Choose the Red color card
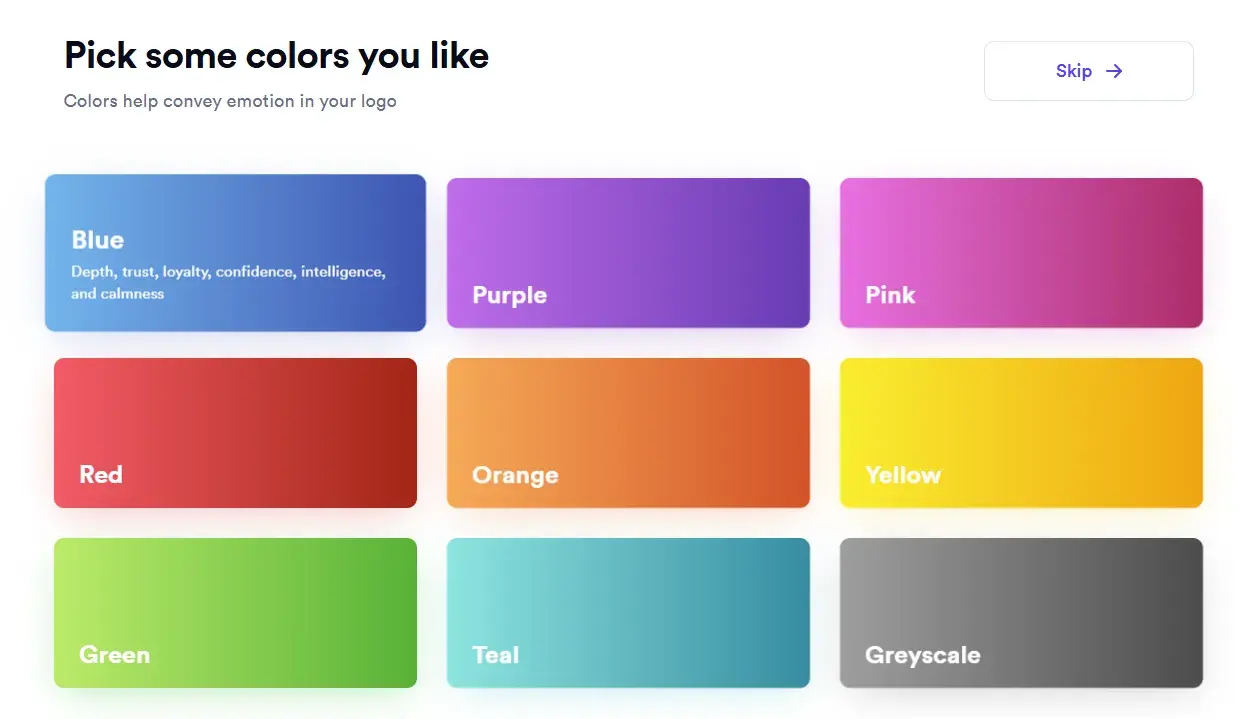Screen dimensions: 1251x719 tap(235, 432)
